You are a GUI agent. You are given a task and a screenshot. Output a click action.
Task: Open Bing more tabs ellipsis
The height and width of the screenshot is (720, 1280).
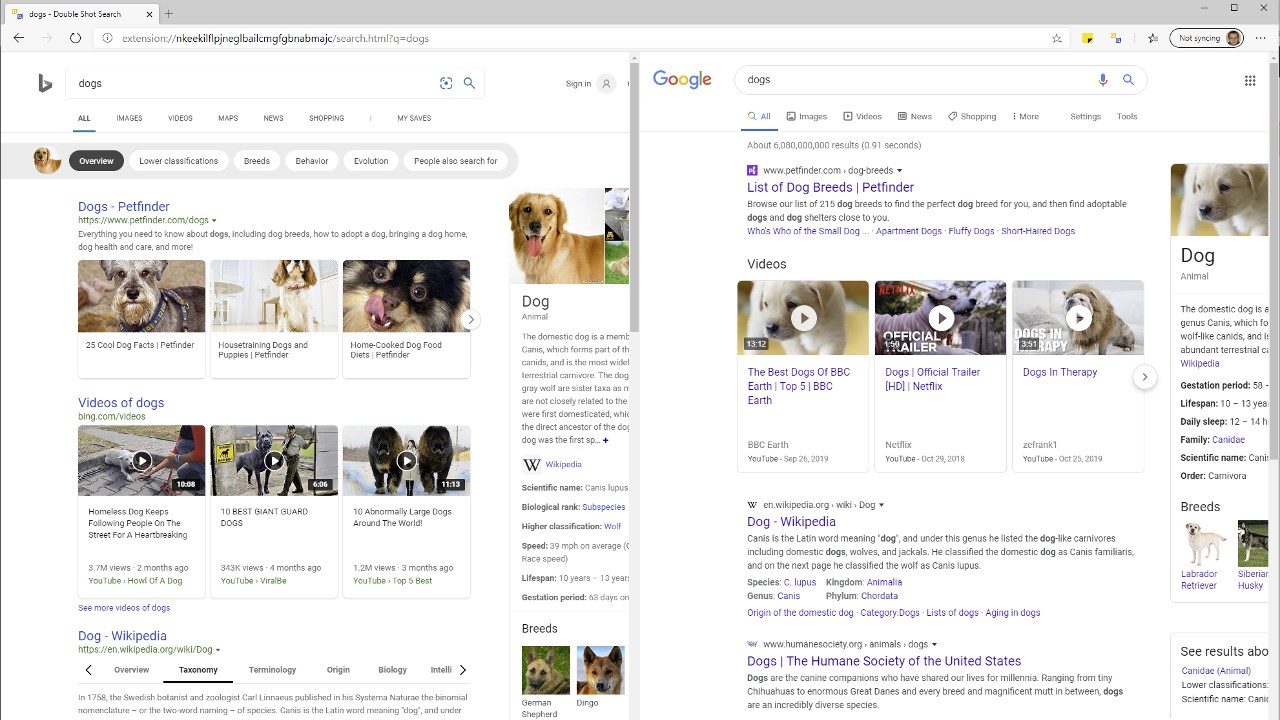(370, 118)
